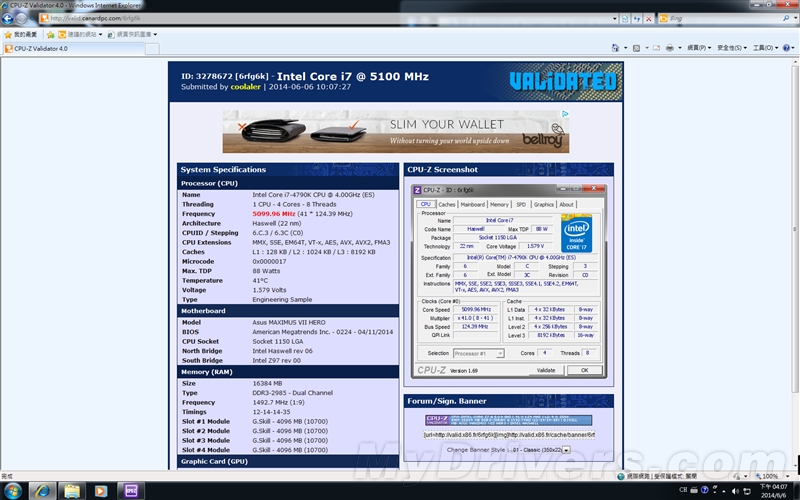Click the Memory tab in CPU-Z screenshot
The height and width of the screenshot is (500, 800).
[499, 204]
